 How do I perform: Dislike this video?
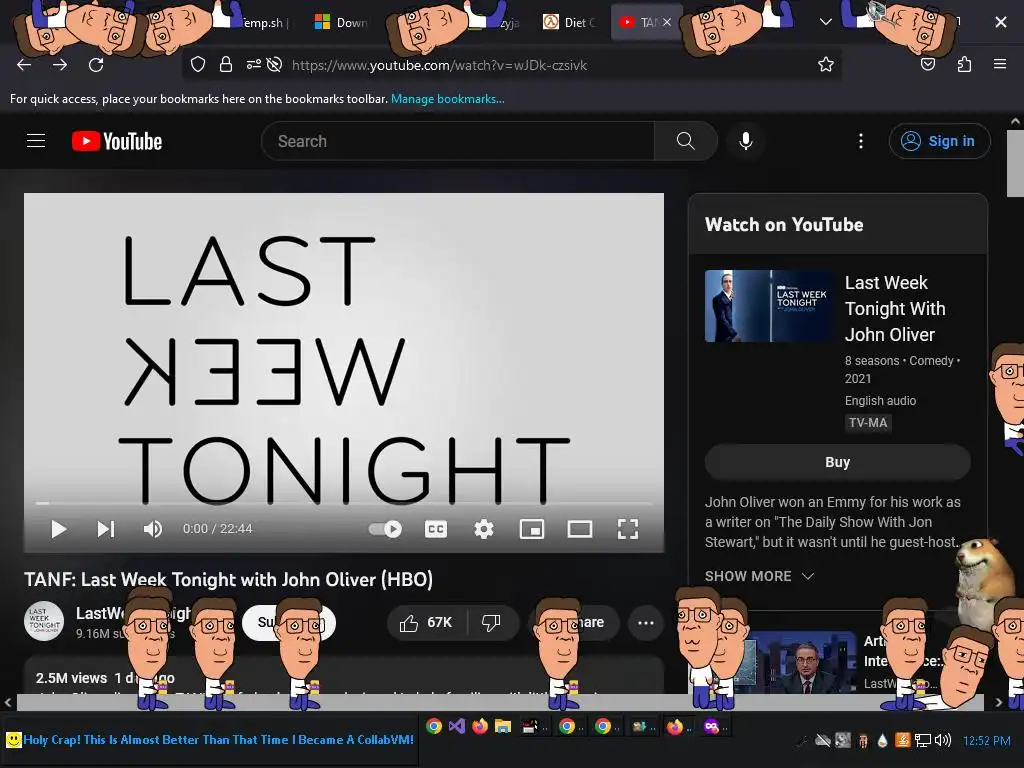coord(492,623)
